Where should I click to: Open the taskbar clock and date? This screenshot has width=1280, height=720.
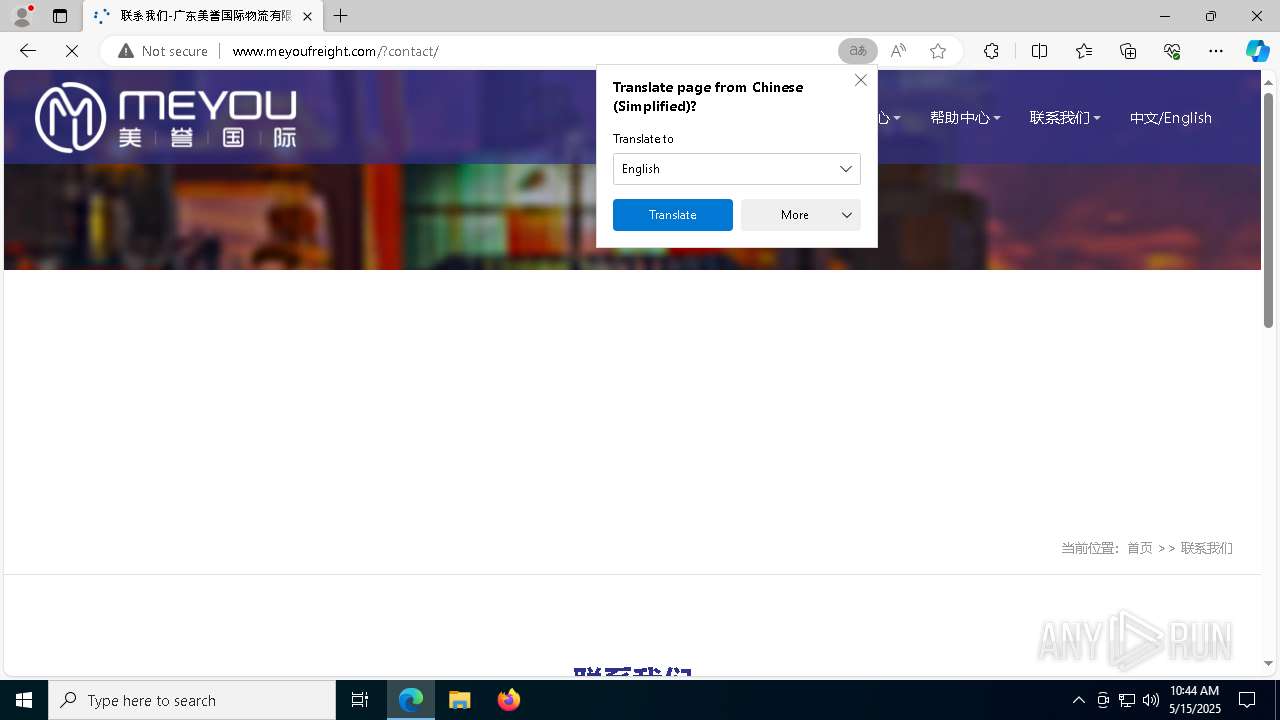point(1195,700)
